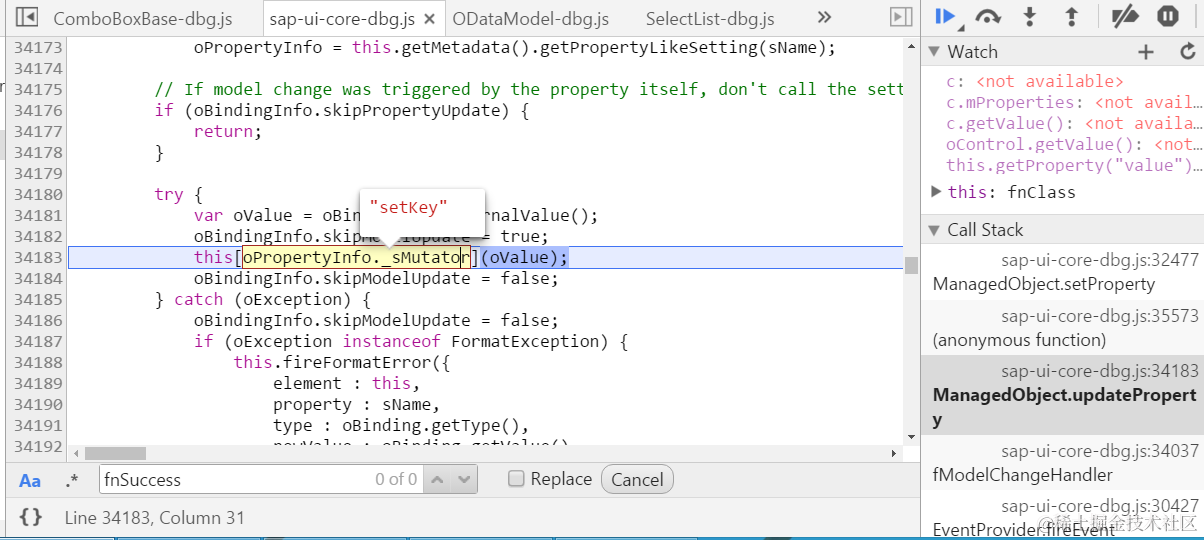Open sap-ui-core-dbg.js:30427 source link
Viewport: 1204px width, 540px height.
[1100, 507]
